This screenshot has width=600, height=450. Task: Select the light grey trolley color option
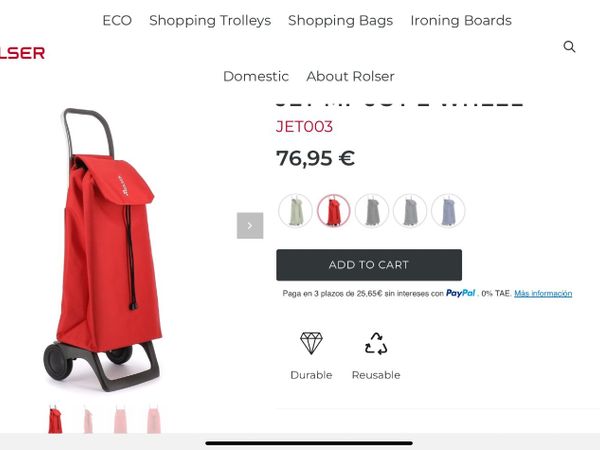pyautogui.click(x=410, y=210)
